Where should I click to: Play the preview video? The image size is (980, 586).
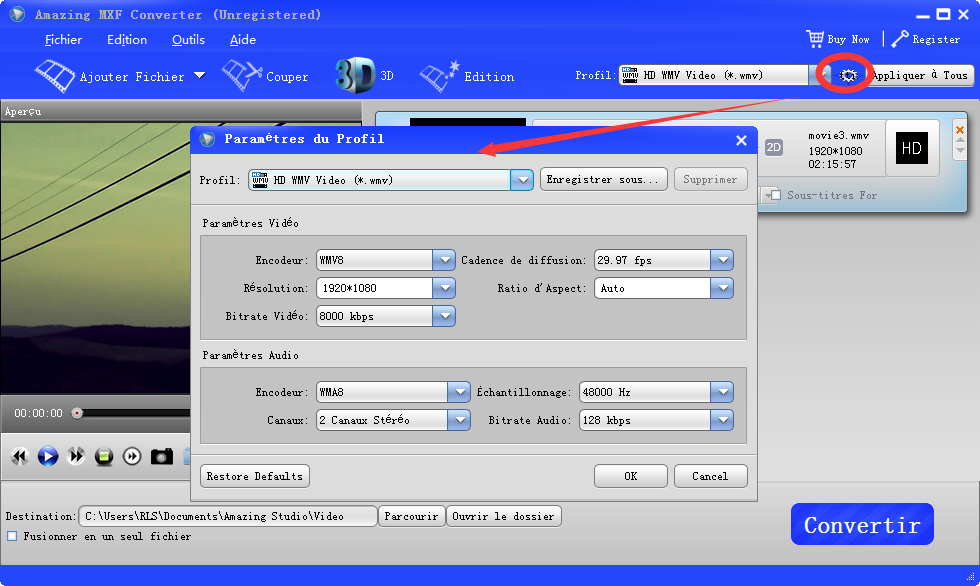(x=48, y=457)
